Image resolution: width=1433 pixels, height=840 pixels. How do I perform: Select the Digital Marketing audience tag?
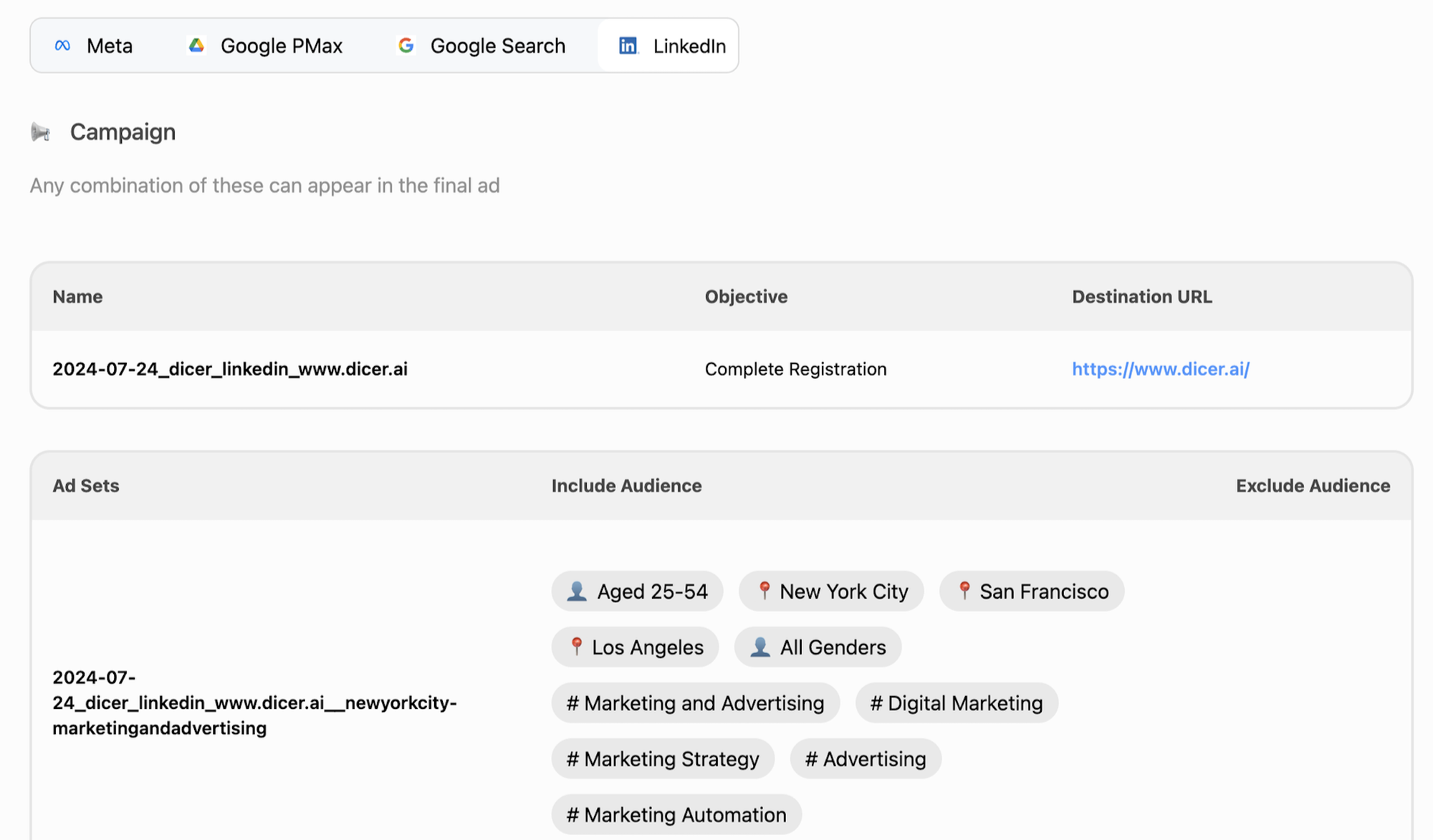[x=956, y=703]
